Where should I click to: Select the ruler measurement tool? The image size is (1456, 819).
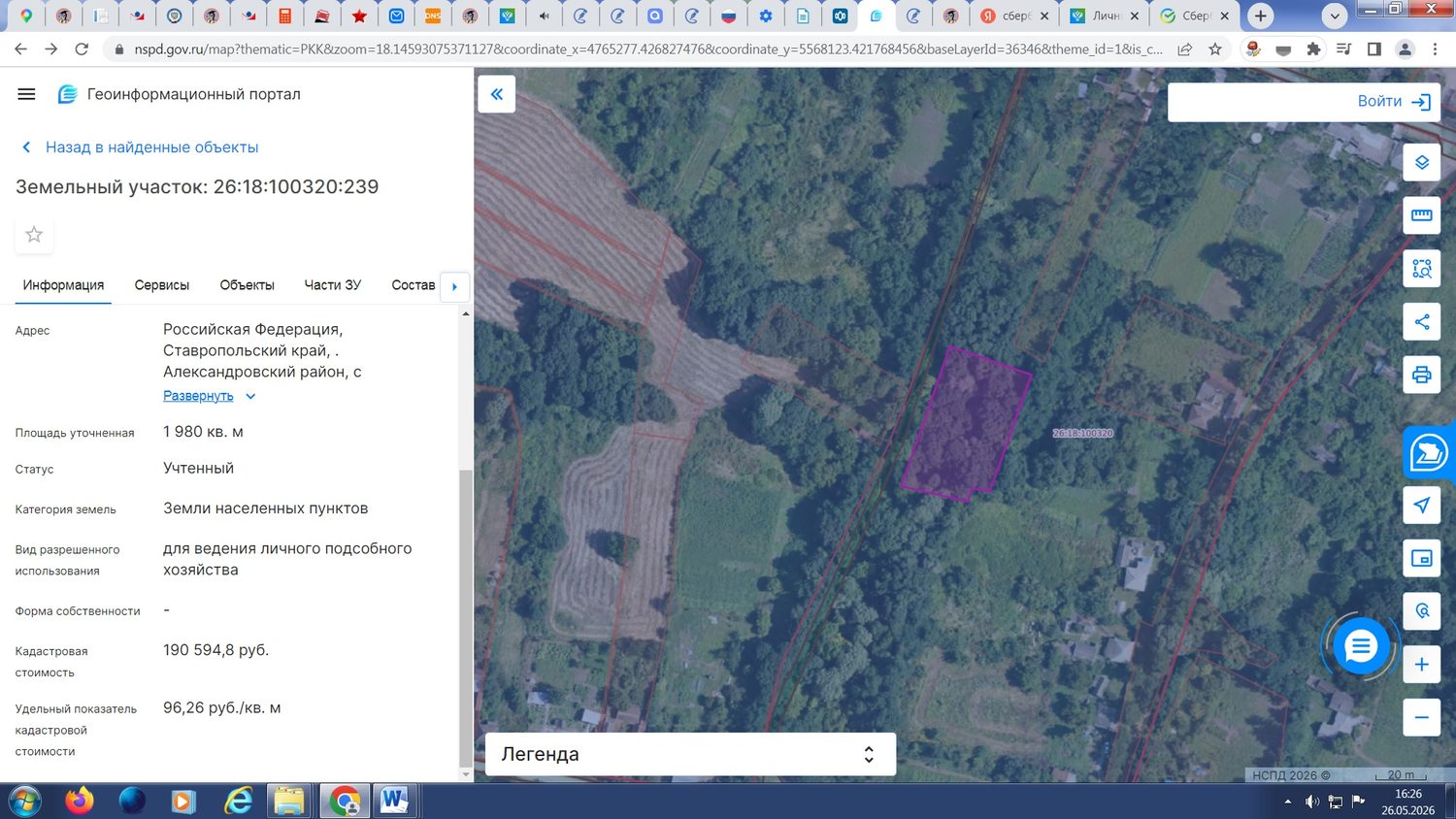[1422, 215]
